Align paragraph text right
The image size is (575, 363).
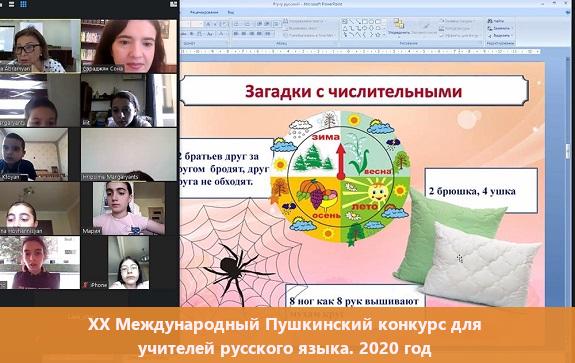click(252, 34)
